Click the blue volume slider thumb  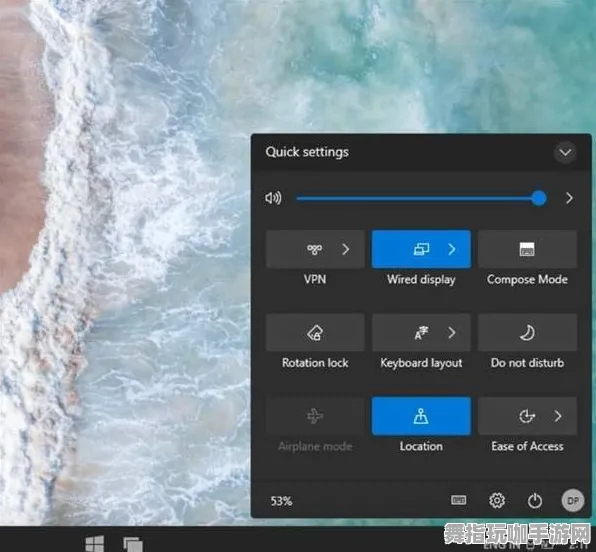pyautogui.click(x=539, y=198)
